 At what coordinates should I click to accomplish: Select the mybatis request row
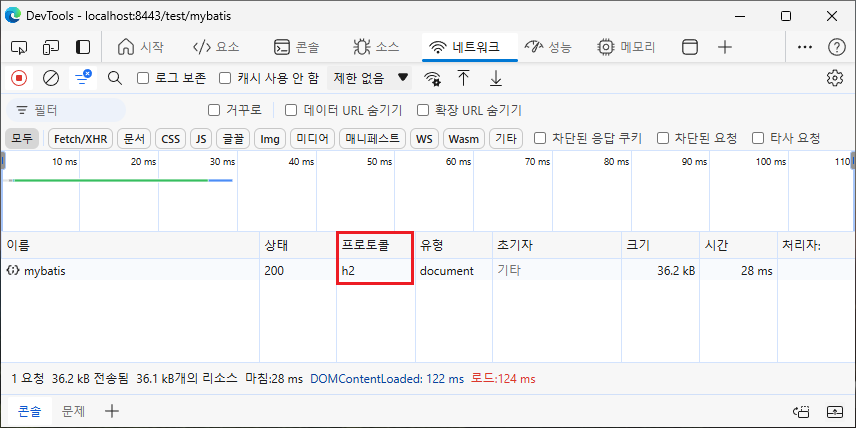(x=428, y=270)
